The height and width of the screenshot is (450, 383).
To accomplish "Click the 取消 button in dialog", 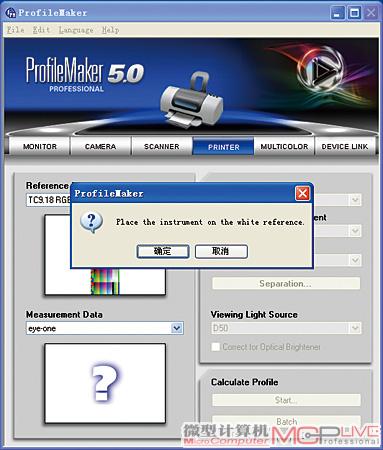I will click(x=221, y=251).
